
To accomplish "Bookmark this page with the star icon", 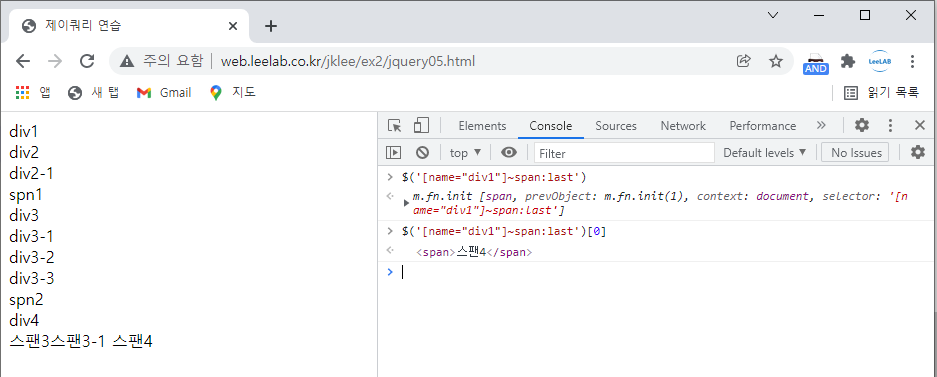I will pos(776,61).
